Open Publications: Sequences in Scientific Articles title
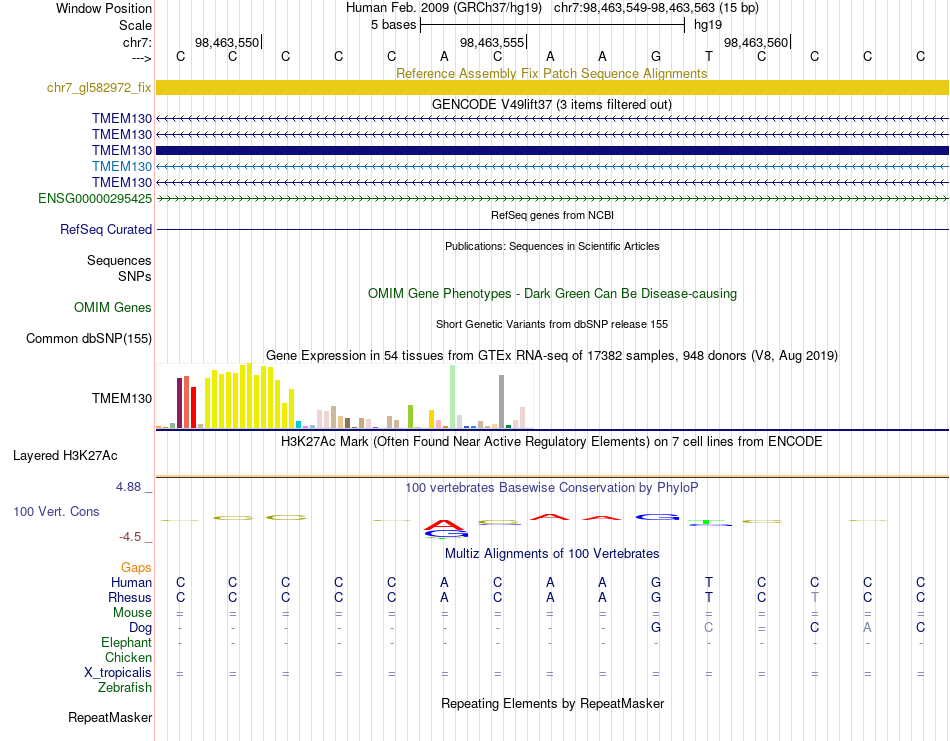950x741 pixels. (552, 246)
